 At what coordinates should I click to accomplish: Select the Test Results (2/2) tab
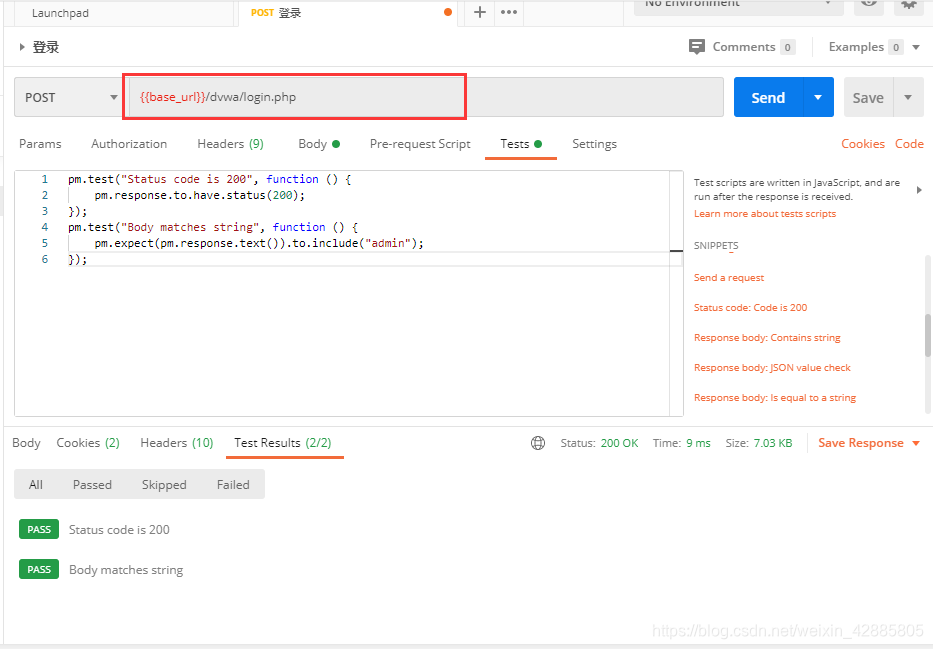point(283,443)
